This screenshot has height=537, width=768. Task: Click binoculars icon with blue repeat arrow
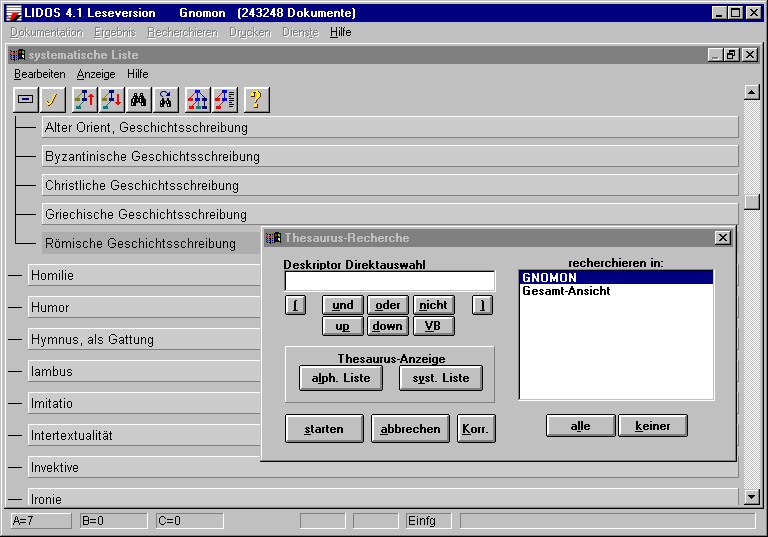pos(166,100)
